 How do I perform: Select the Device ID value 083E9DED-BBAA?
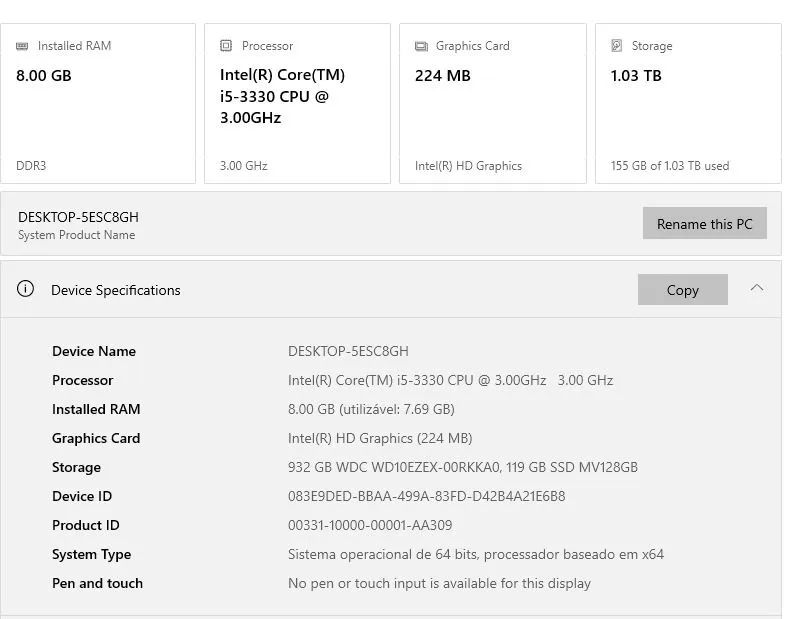426,496
